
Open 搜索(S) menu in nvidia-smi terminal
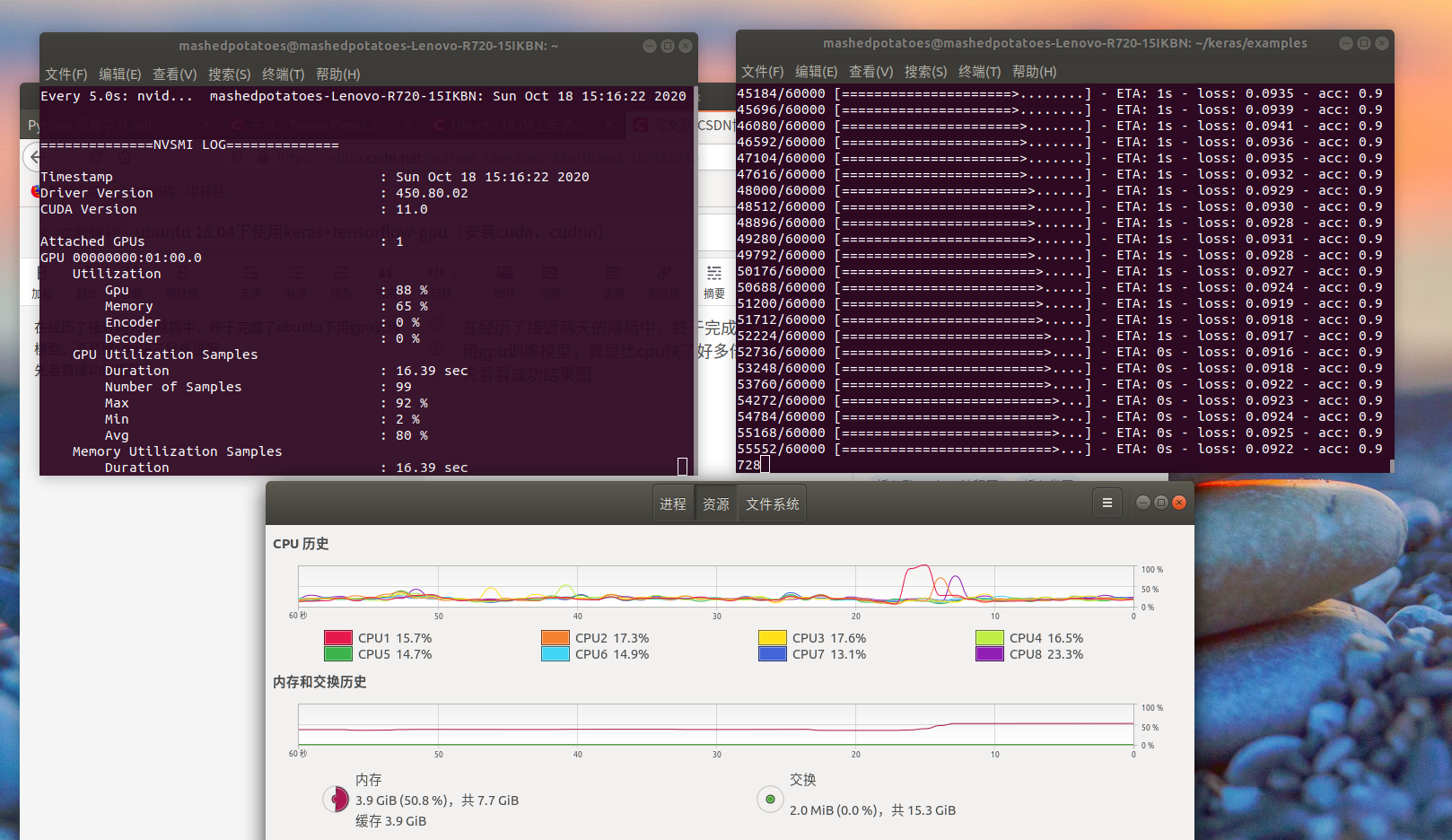[229, 74]
